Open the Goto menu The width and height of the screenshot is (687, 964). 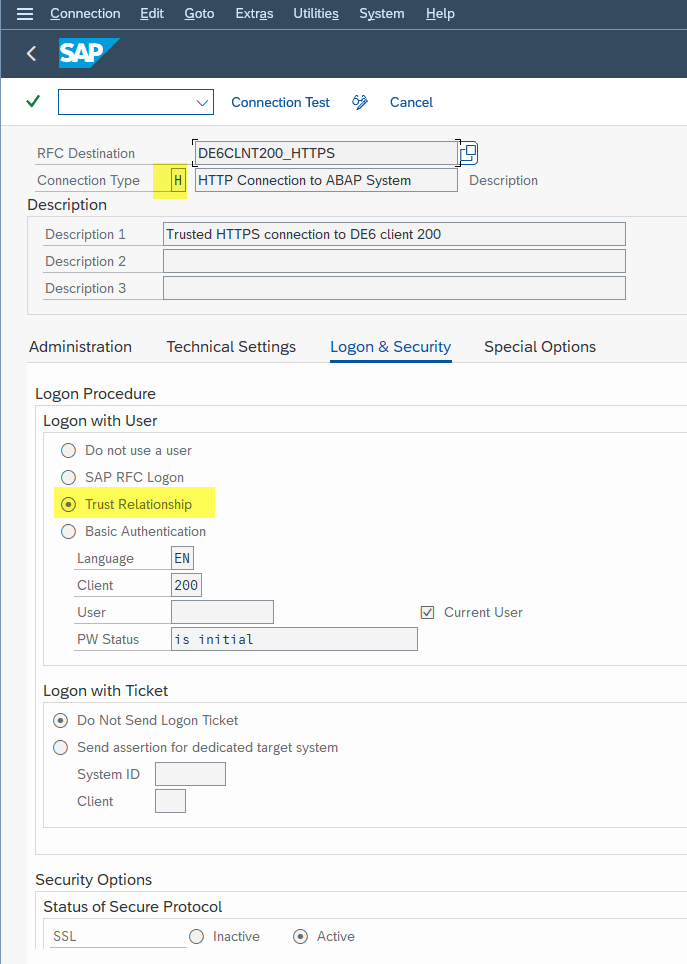click(x=199, y=14)
